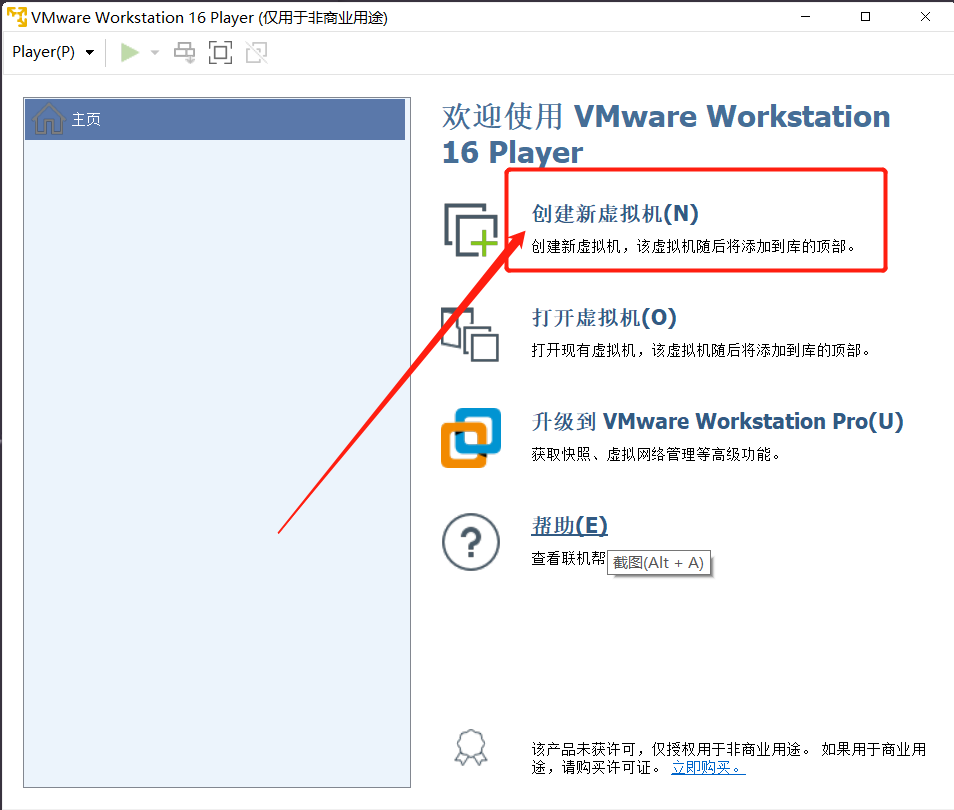The image size is (954, 810).
Task: Click the create new virtual machine icon
Action: pyautogui.click(x=472, y=229)
